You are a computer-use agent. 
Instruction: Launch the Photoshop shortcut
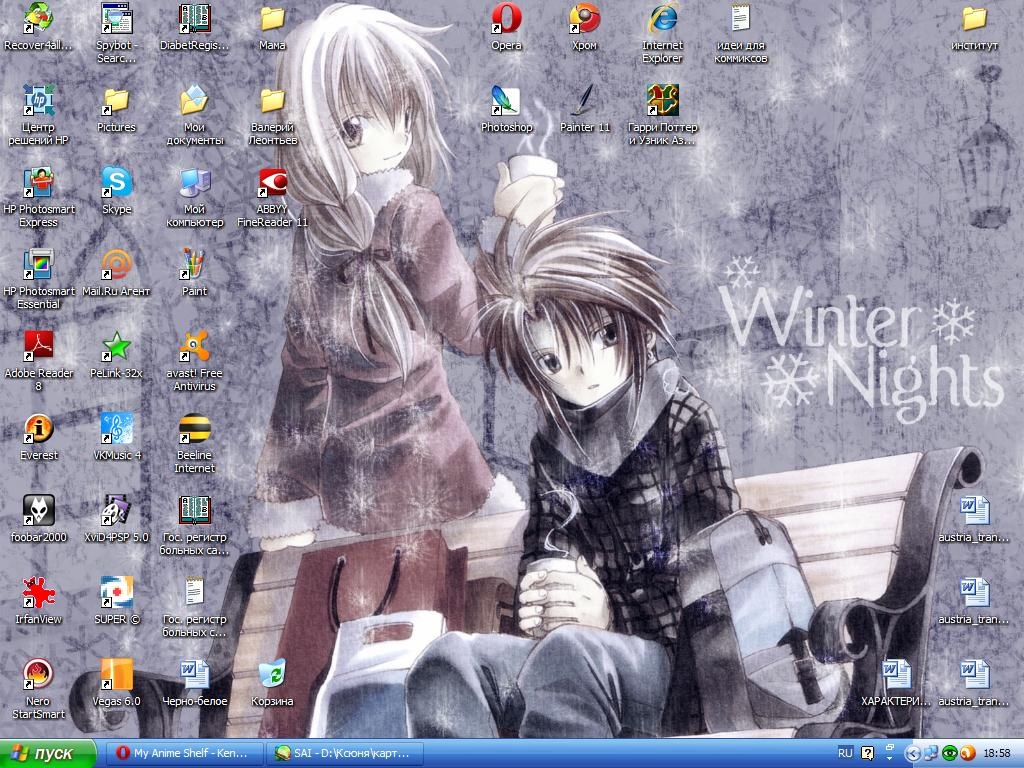tap(506, 109)
